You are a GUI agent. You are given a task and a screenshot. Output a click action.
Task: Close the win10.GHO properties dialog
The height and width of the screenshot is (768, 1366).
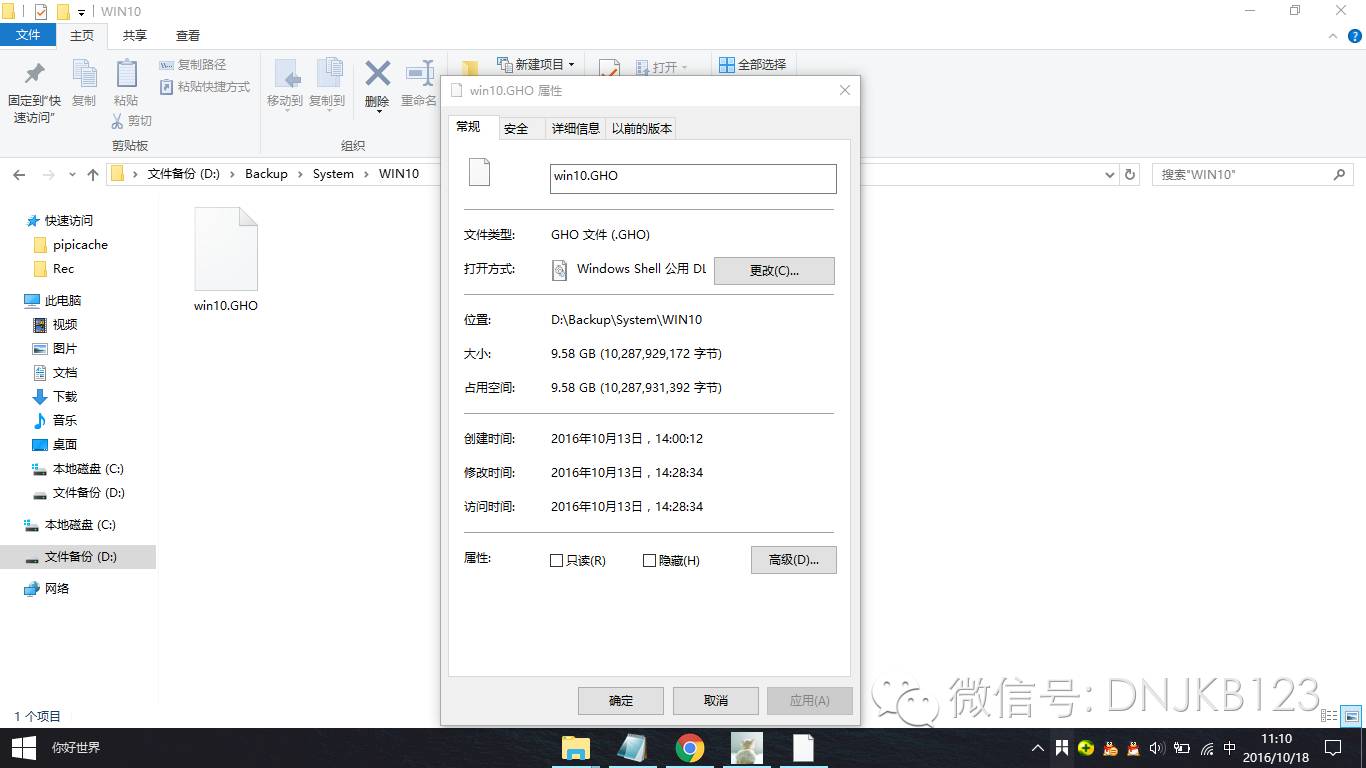(844, 90)
